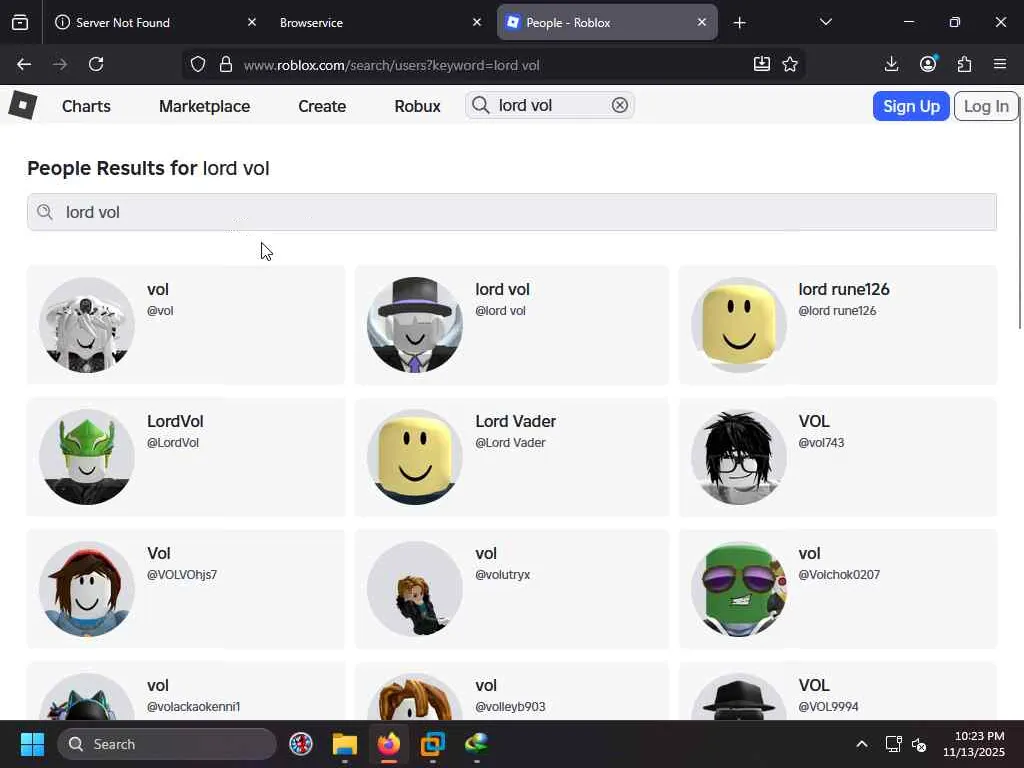The image size is (1024, 768).
Task: Click the muted volume tray icon
Action: [x=919, y=744]
